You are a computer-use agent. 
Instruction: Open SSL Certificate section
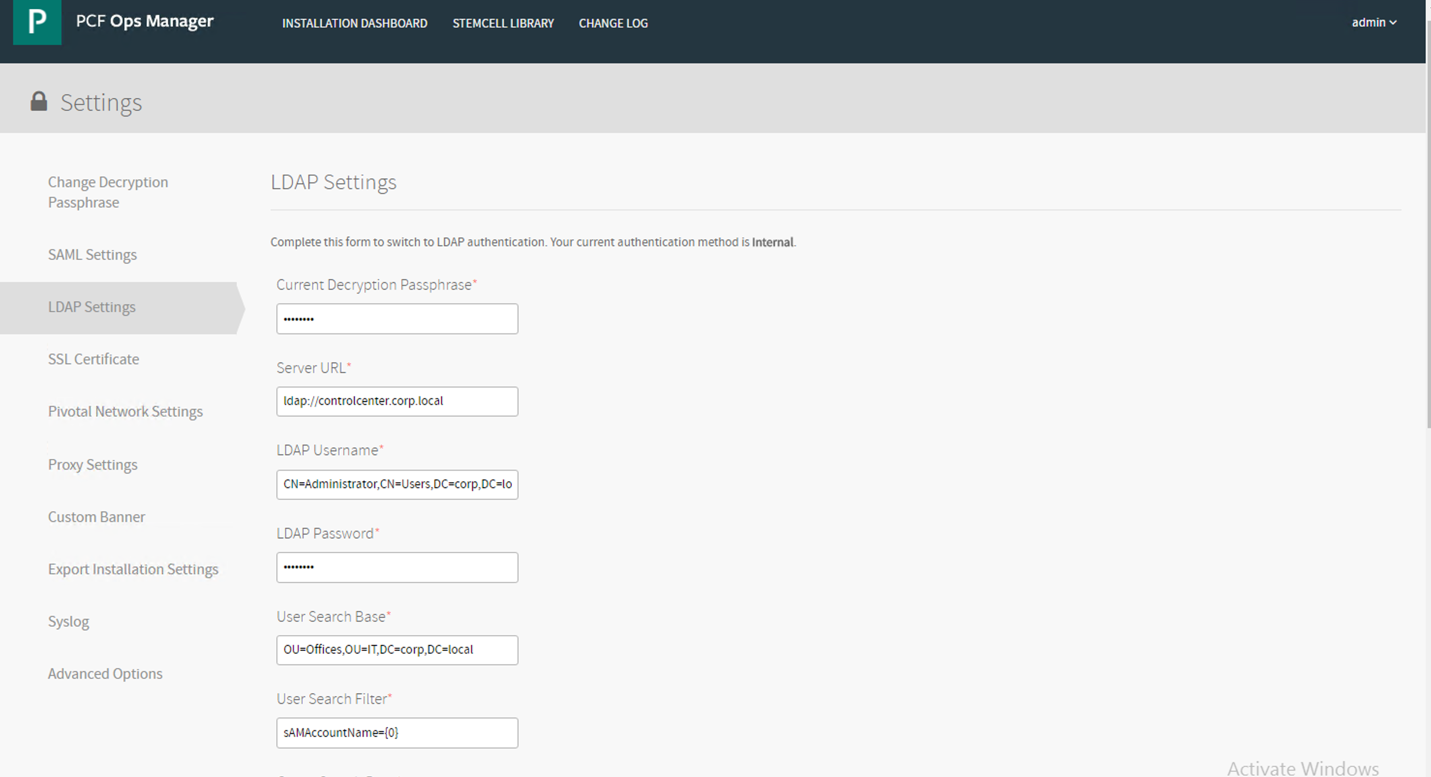93,359
